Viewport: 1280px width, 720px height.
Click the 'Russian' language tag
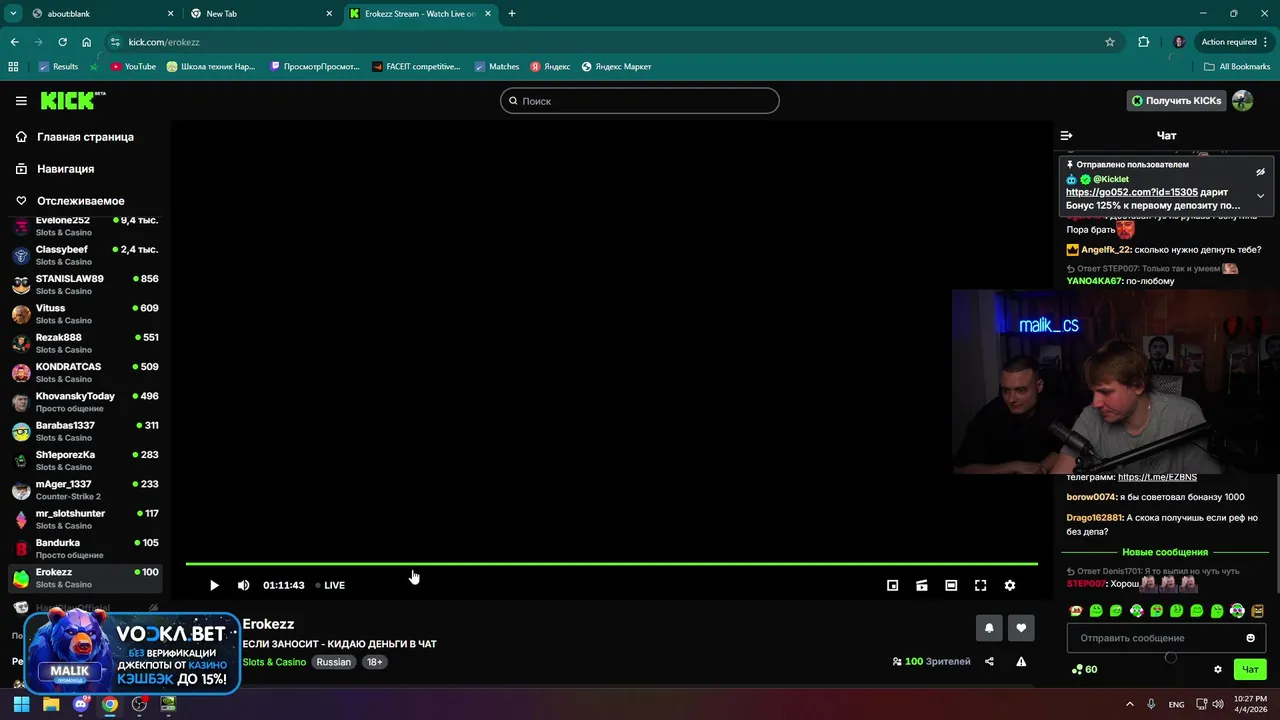[334, 662]
